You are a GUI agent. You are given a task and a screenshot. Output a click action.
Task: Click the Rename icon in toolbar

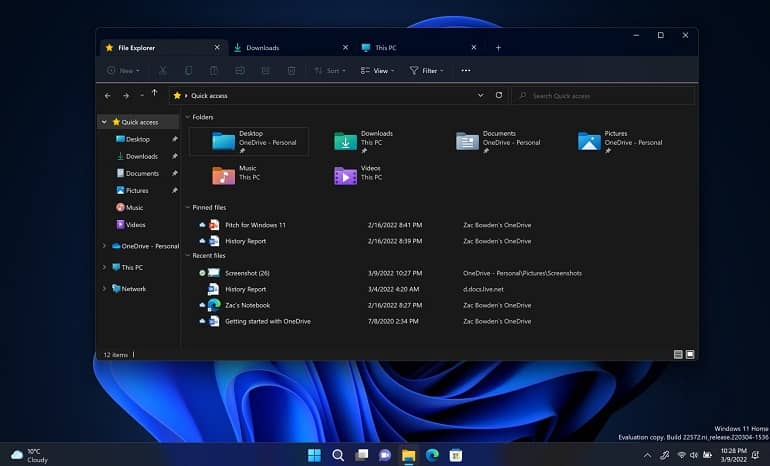(240, 71)
